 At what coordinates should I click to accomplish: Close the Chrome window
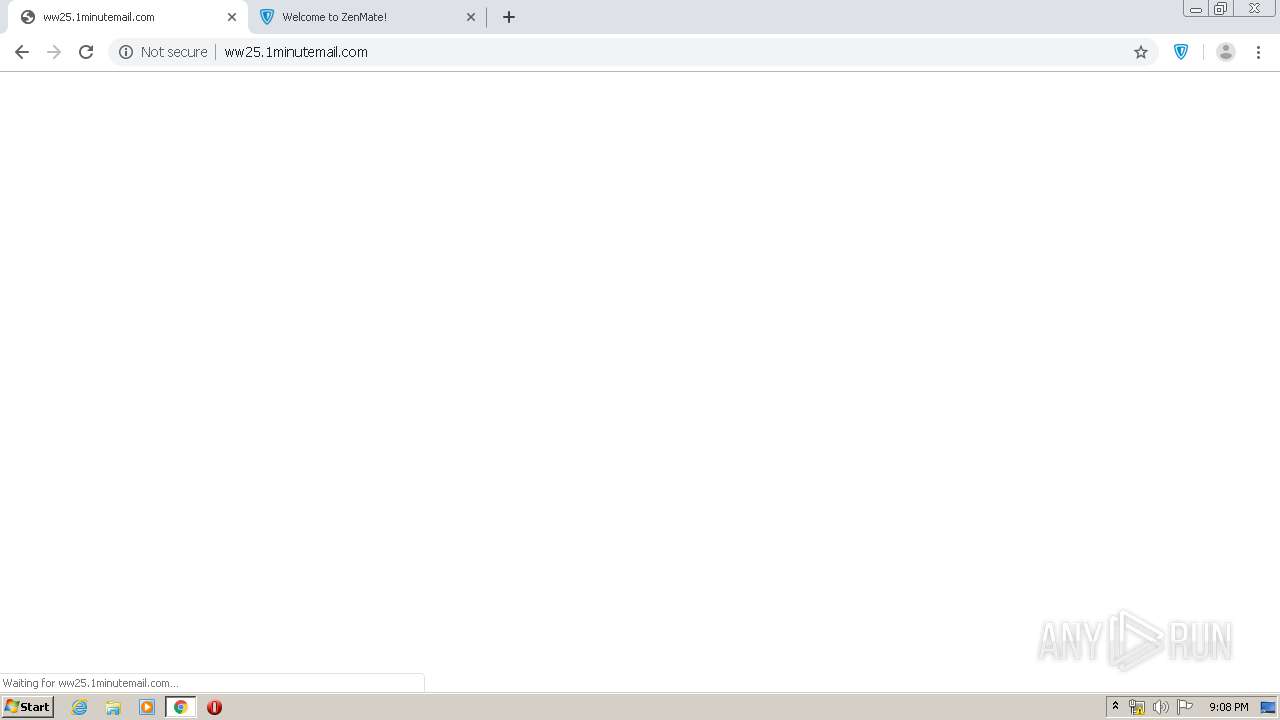point(1255,9)
